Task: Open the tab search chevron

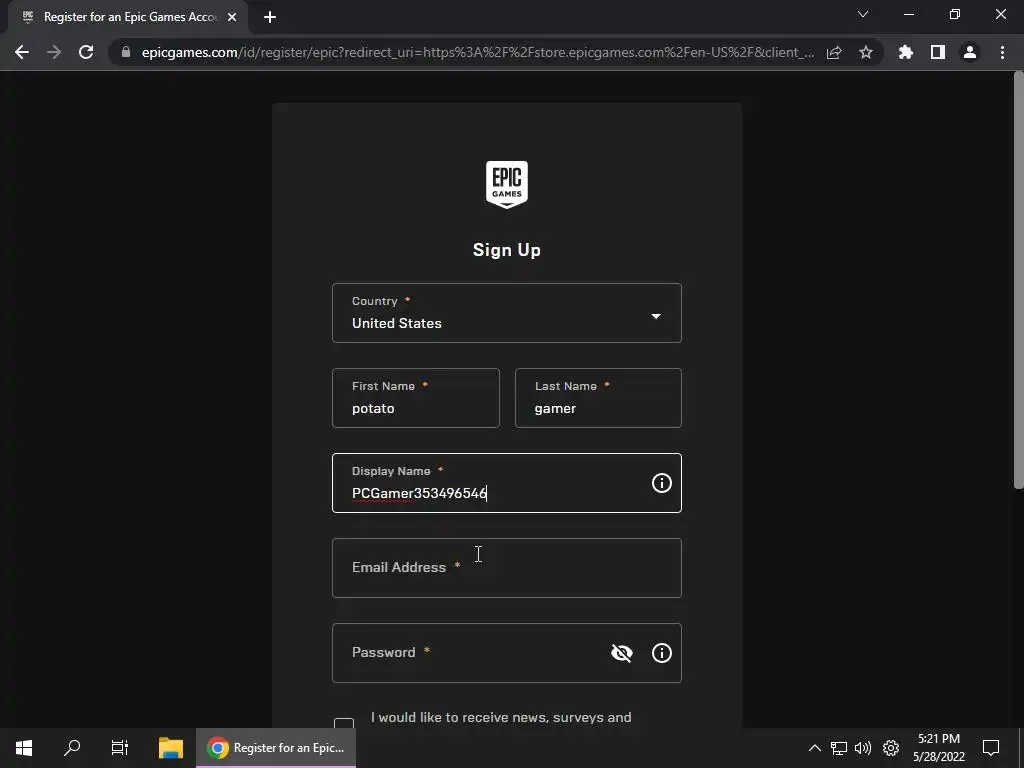Action: (863, 14)
